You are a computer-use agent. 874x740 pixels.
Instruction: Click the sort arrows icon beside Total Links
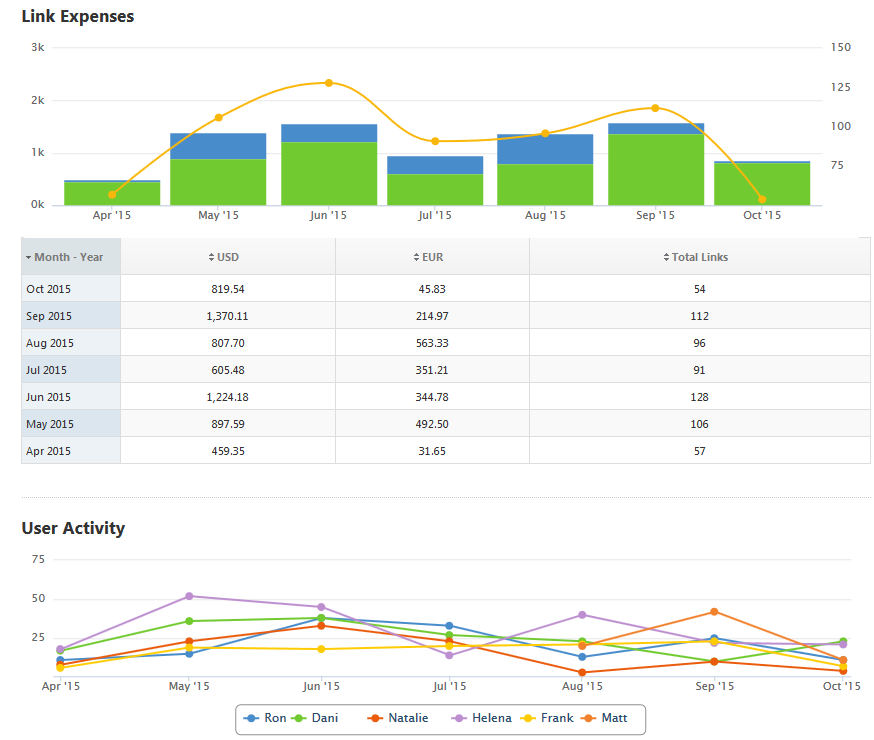(x=666, y=257)
